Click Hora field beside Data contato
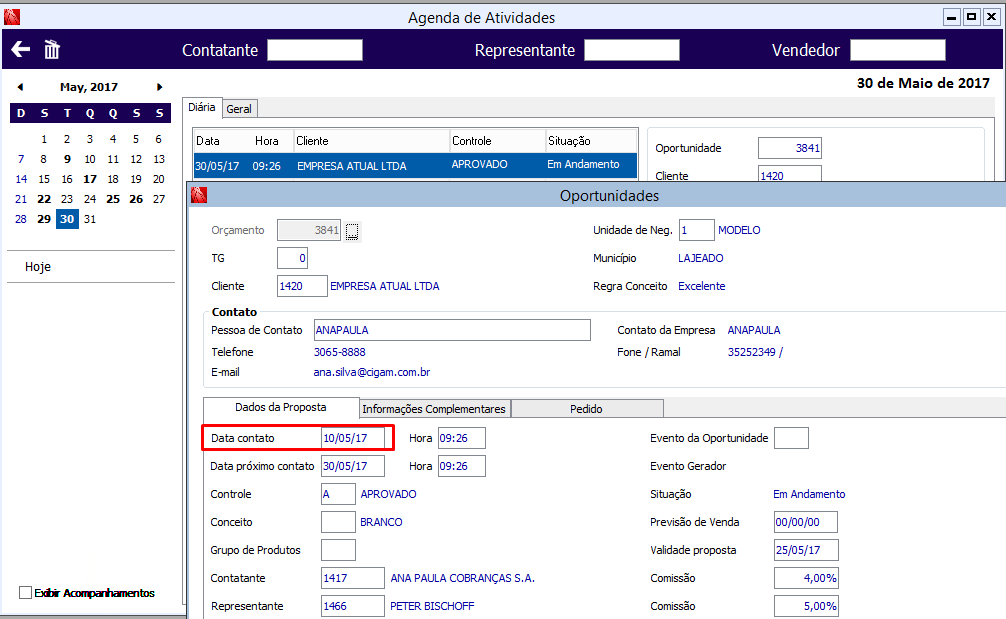The width and height of the screenshot is (1006, 619). point(462,438)
